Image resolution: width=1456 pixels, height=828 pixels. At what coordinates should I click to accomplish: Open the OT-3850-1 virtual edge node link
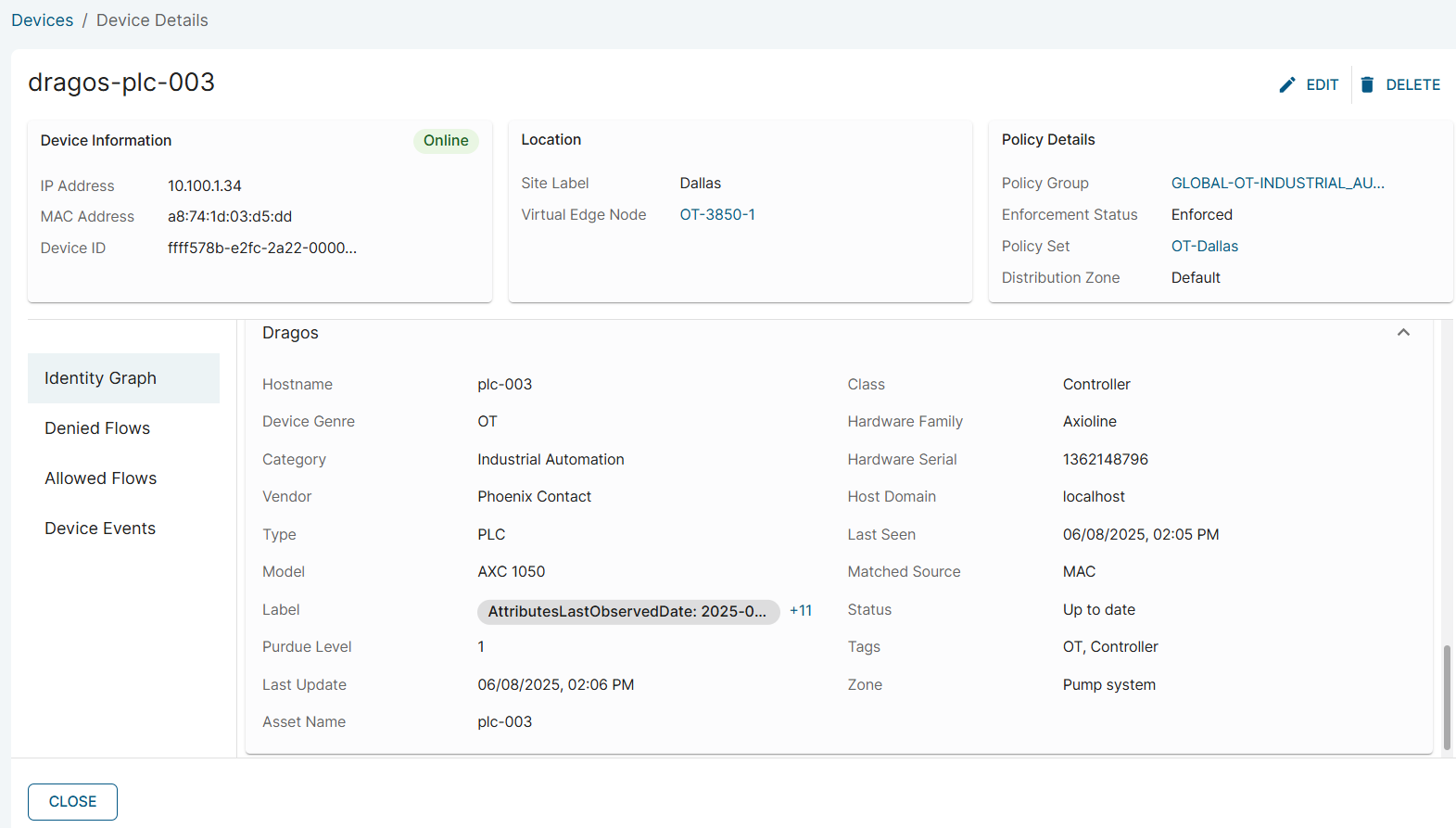click(717, 215)
